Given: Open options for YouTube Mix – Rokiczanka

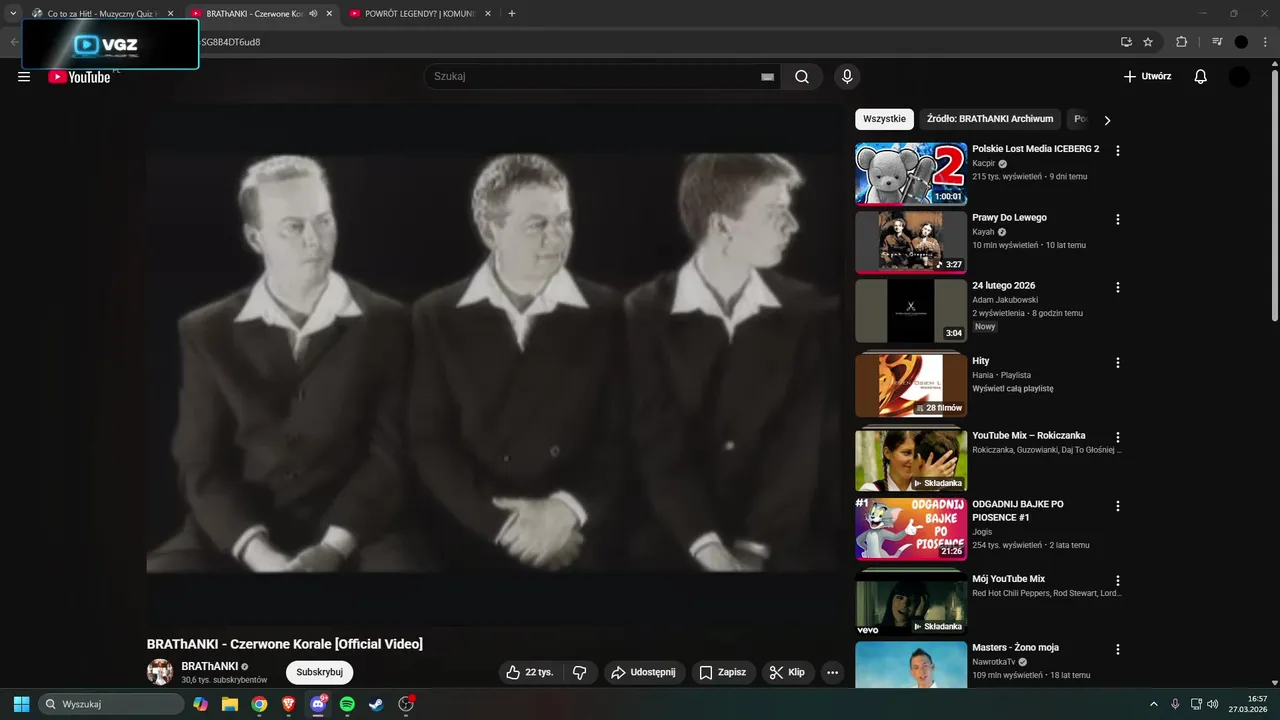Looking at the screenshot, I should tap(1118, 437).
